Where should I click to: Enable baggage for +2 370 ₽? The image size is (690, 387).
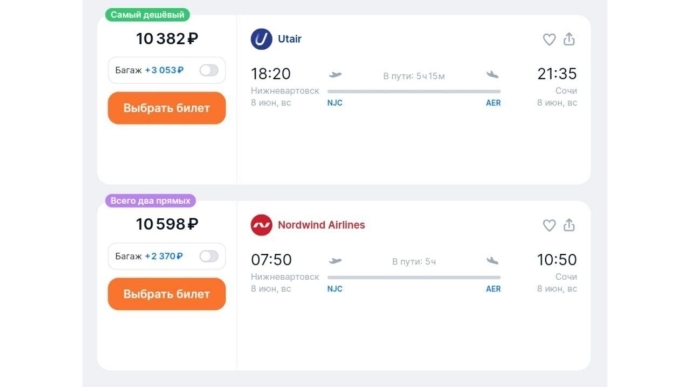[209, 256]
